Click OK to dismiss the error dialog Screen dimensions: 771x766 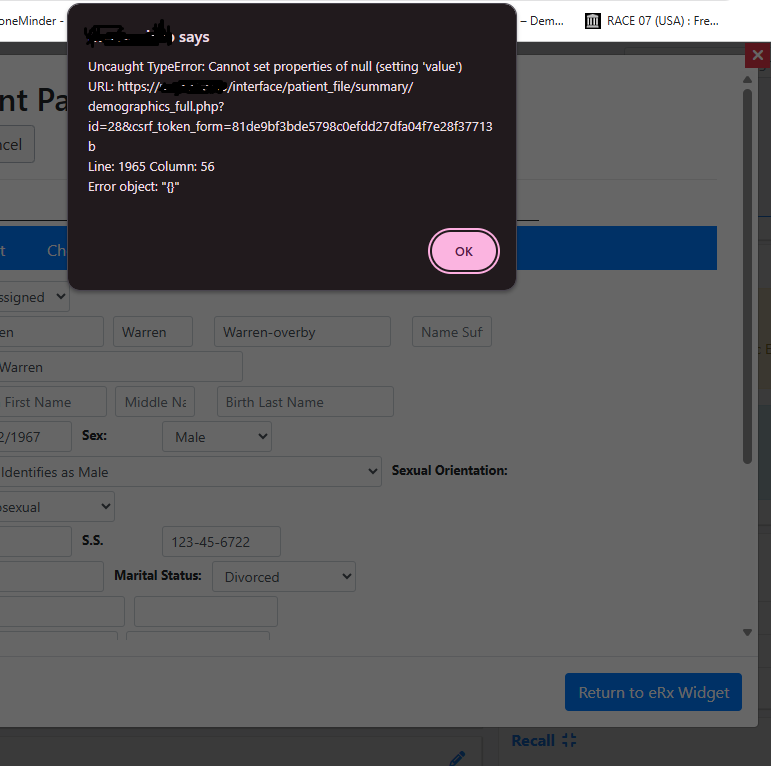click(x=463, y=251)
